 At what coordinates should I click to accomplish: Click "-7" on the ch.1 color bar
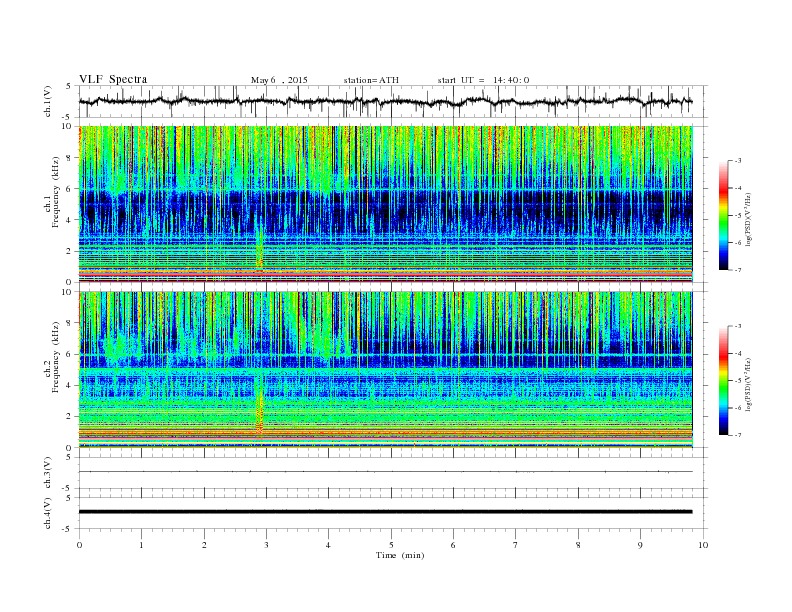[737, 270]
